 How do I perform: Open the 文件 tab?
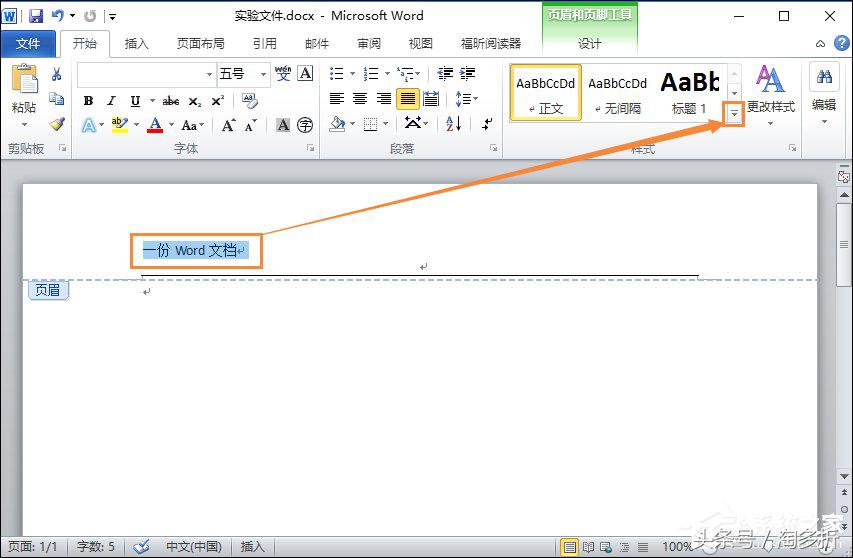pyautogui.click(x=28, y=44)
